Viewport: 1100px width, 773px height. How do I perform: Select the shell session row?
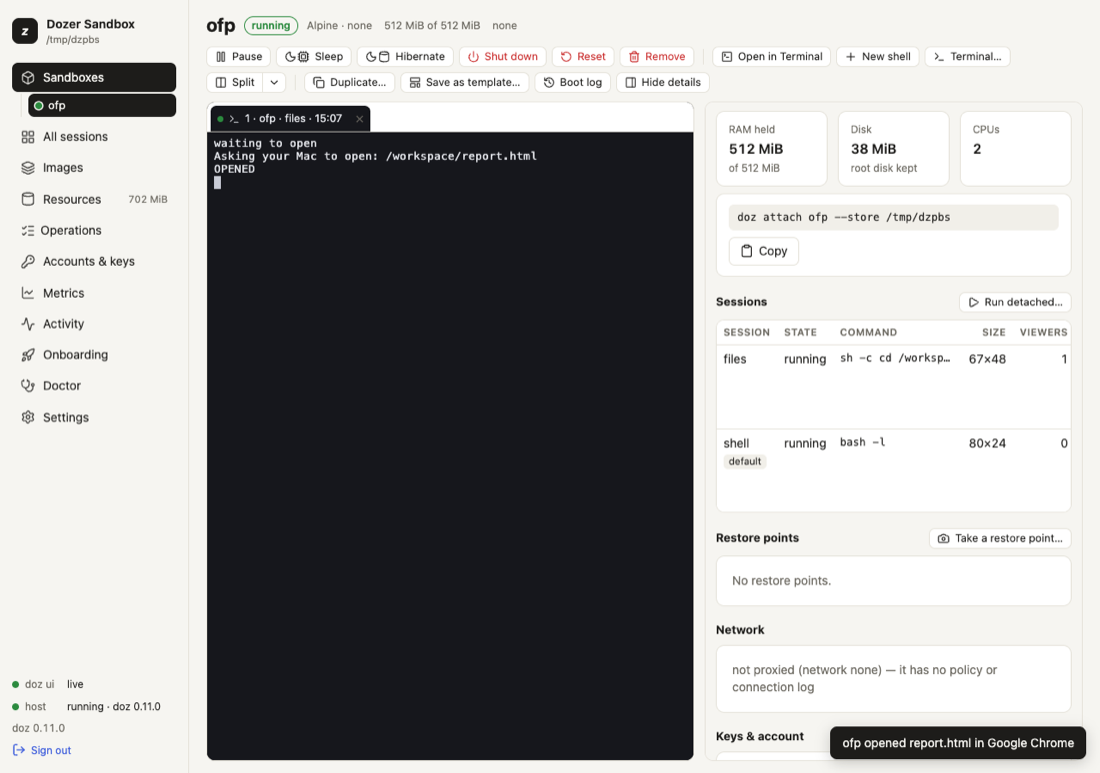[x=894, y=470]
